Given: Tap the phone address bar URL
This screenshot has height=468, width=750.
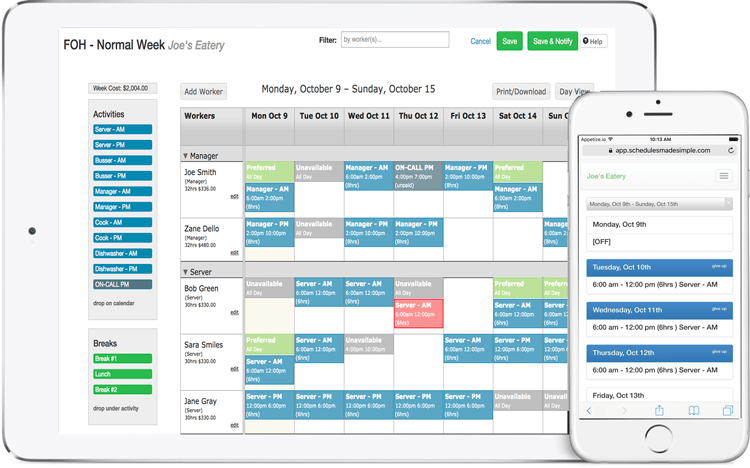Looking at the screenshot, I should click(662, 150).
